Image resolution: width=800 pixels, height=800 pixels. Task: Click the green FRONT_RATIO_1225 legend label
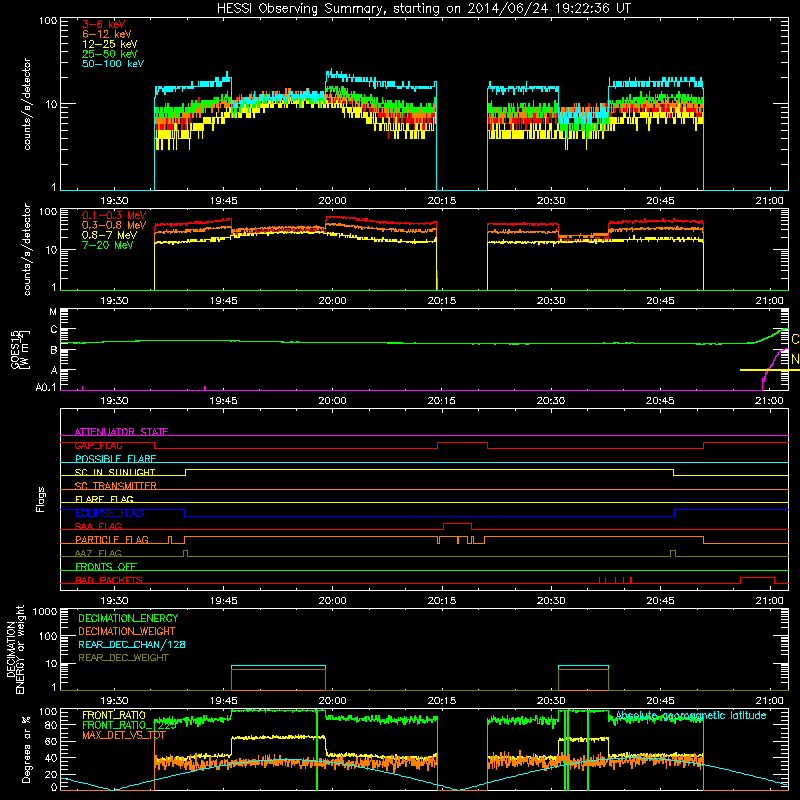pos(129,725)
